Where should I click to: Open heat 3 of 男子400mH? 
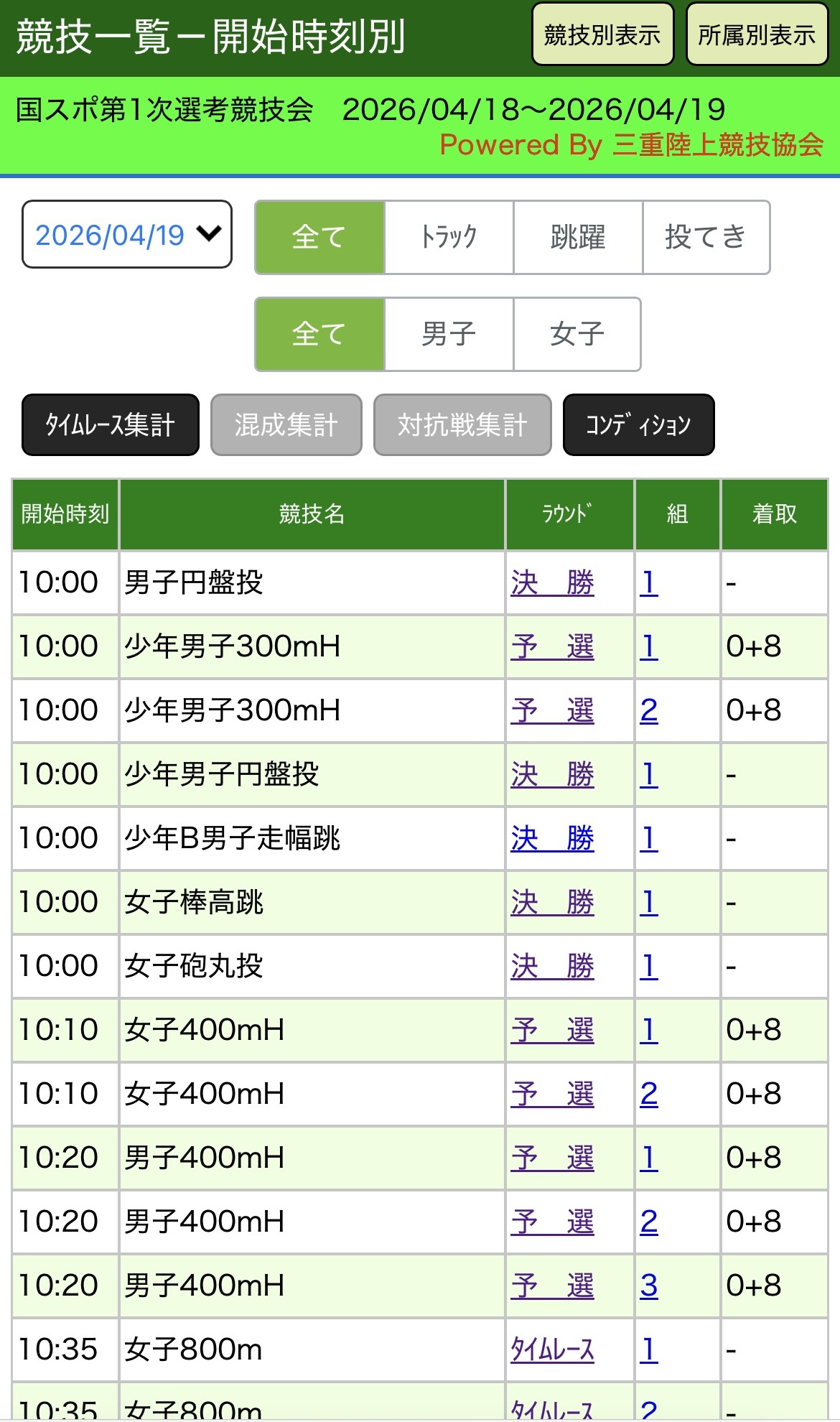[x=649, y=1286]
